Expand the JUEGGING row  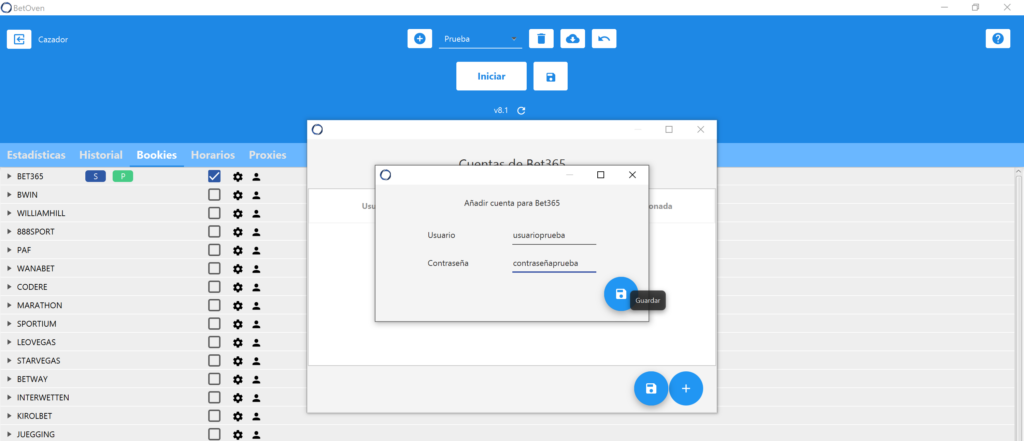click(x=9, y=434)
